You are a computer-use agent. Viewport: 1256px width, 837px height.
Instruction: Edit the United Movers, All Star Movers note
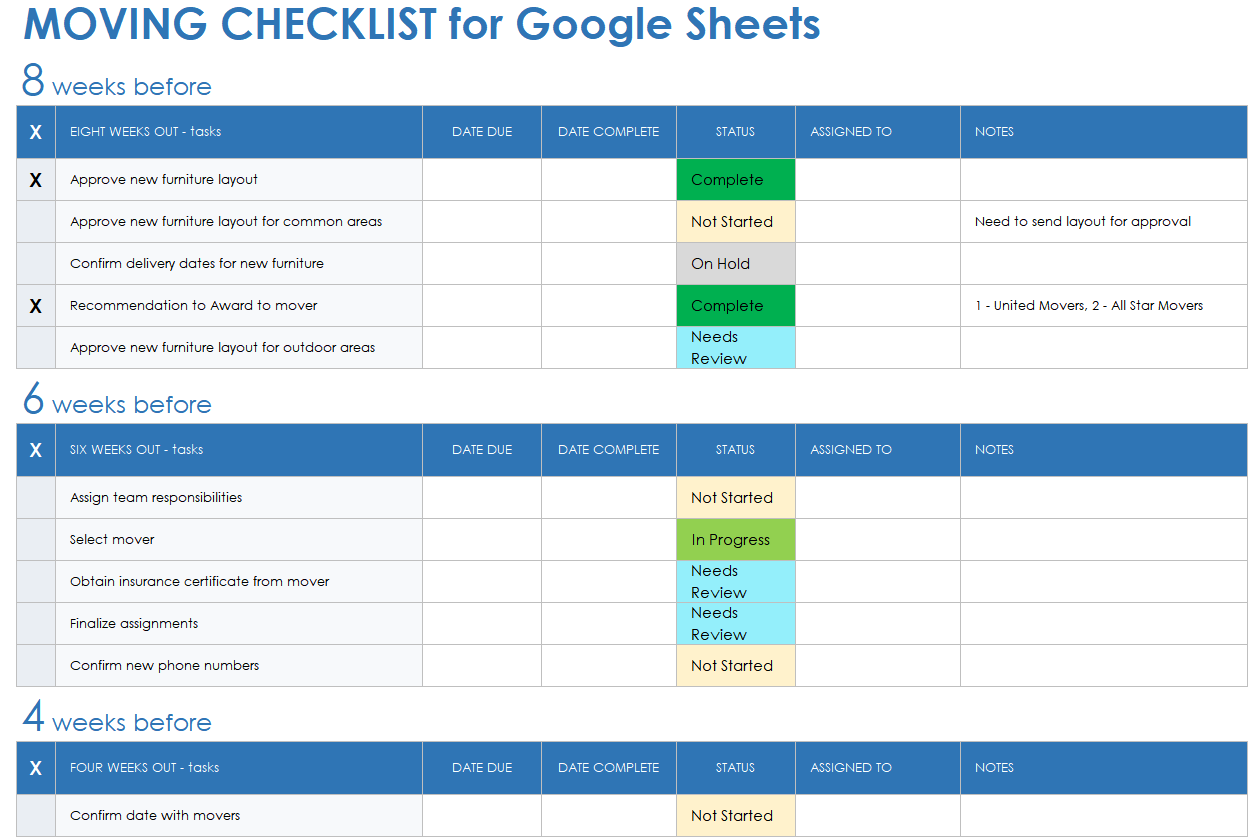[x=1088, y=306]
